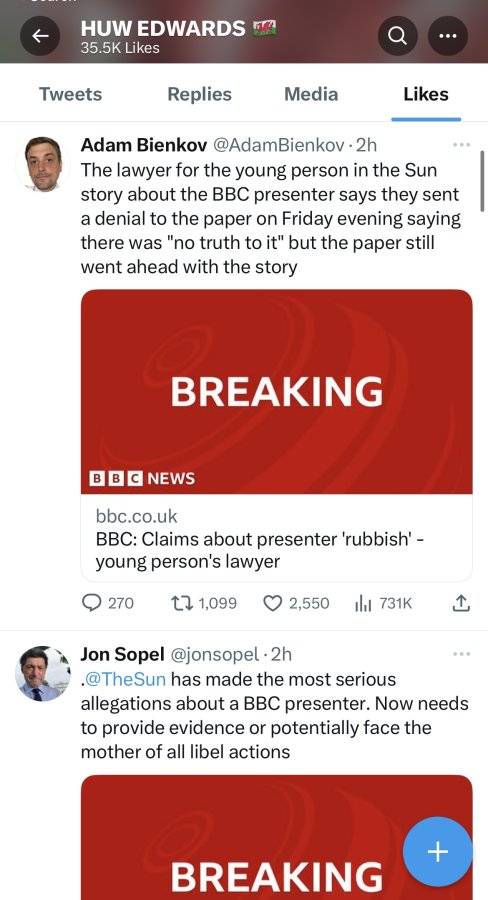Open @TheSun mention link
488x900 pixels.
123,679
